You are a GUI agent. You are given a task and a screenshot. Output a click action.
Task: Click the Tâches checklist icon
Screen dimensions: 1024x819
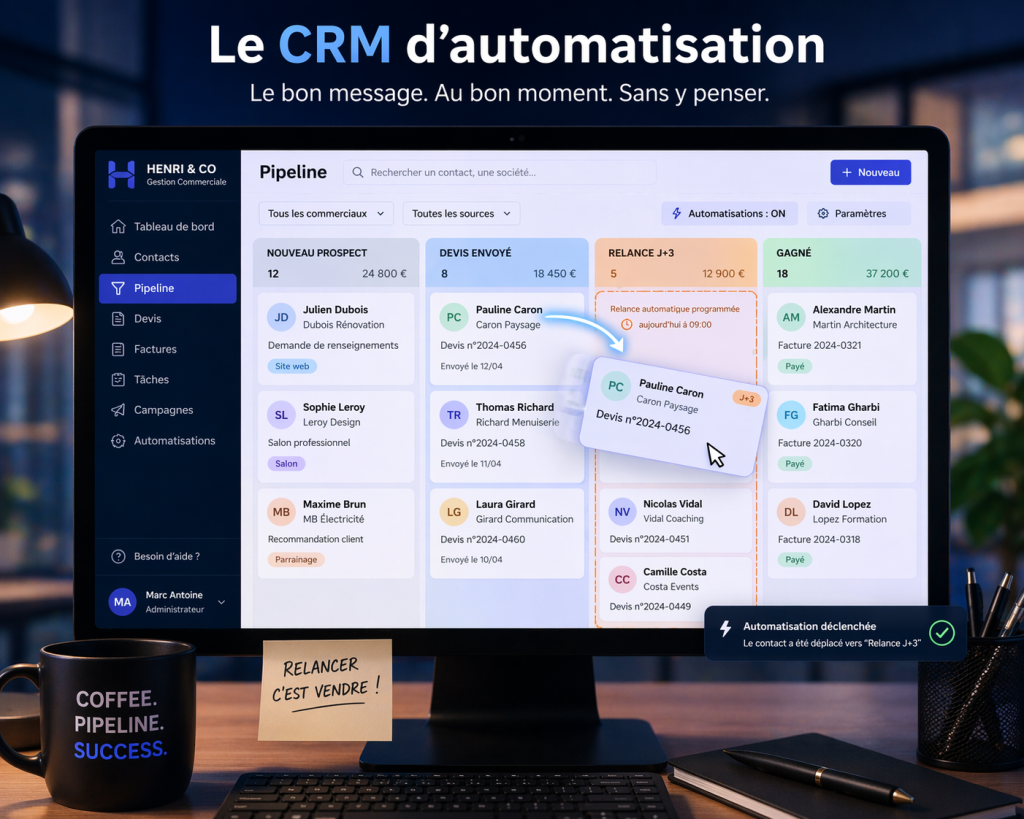[x=118, y=379]
